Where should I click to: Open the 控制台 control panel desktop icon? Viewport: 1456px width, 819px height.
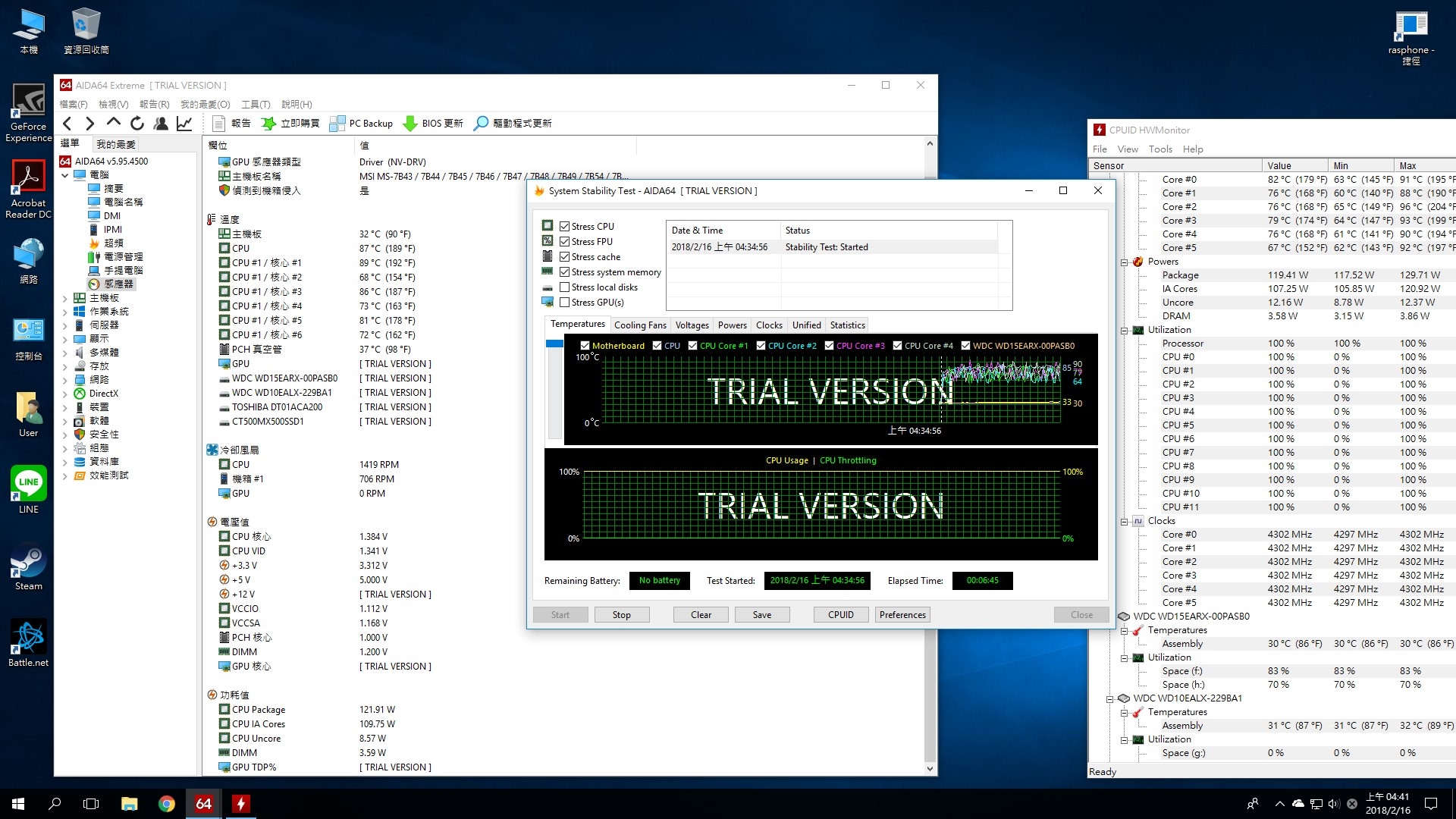pos(29,339)
